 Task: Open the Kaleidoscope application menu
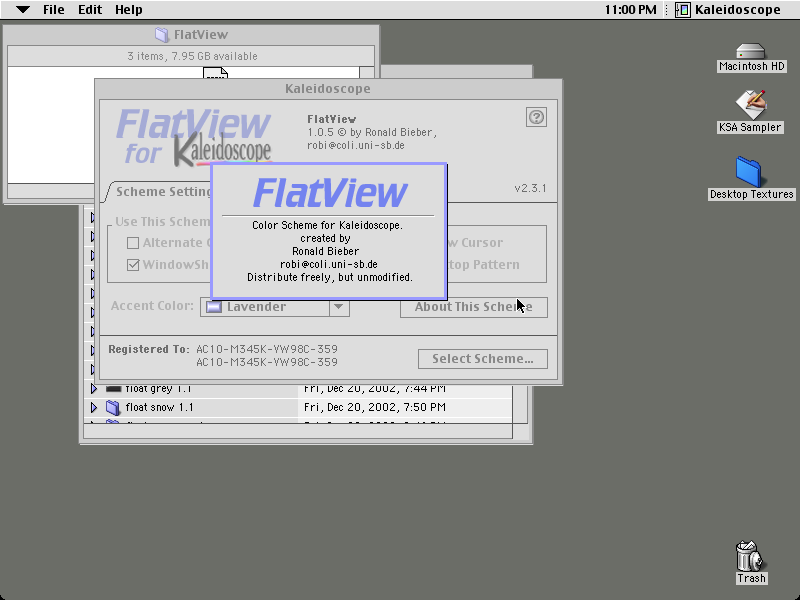coord(728,10)
